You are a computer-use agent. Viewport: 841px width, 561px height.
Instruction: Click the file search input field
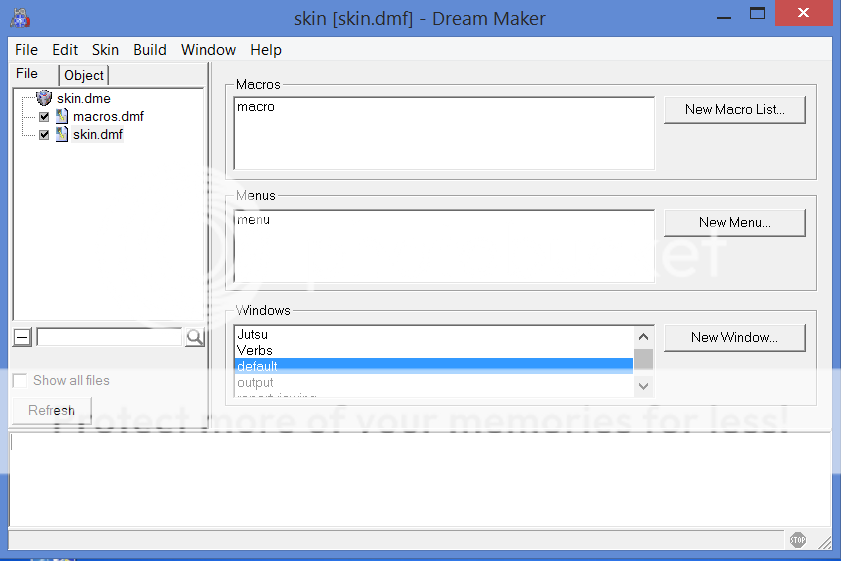pyautogui.click(x=110, y=337)
